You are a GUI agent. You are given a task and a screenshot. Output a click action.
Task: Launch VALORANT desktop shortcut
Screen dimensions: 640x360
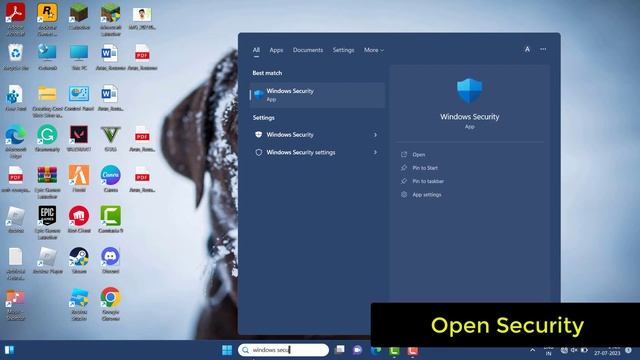click(x=79, y=139)
